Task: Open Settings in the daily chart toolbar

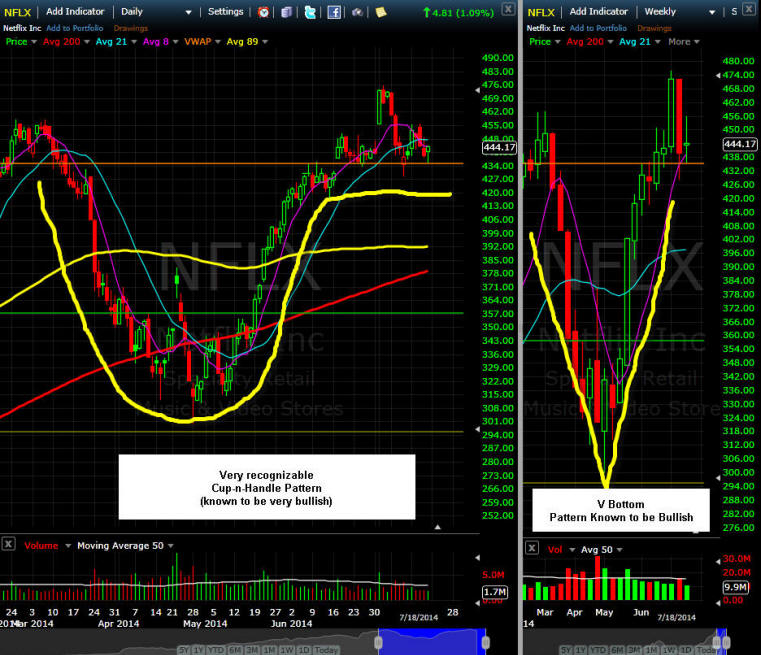Action: point(225,12)
